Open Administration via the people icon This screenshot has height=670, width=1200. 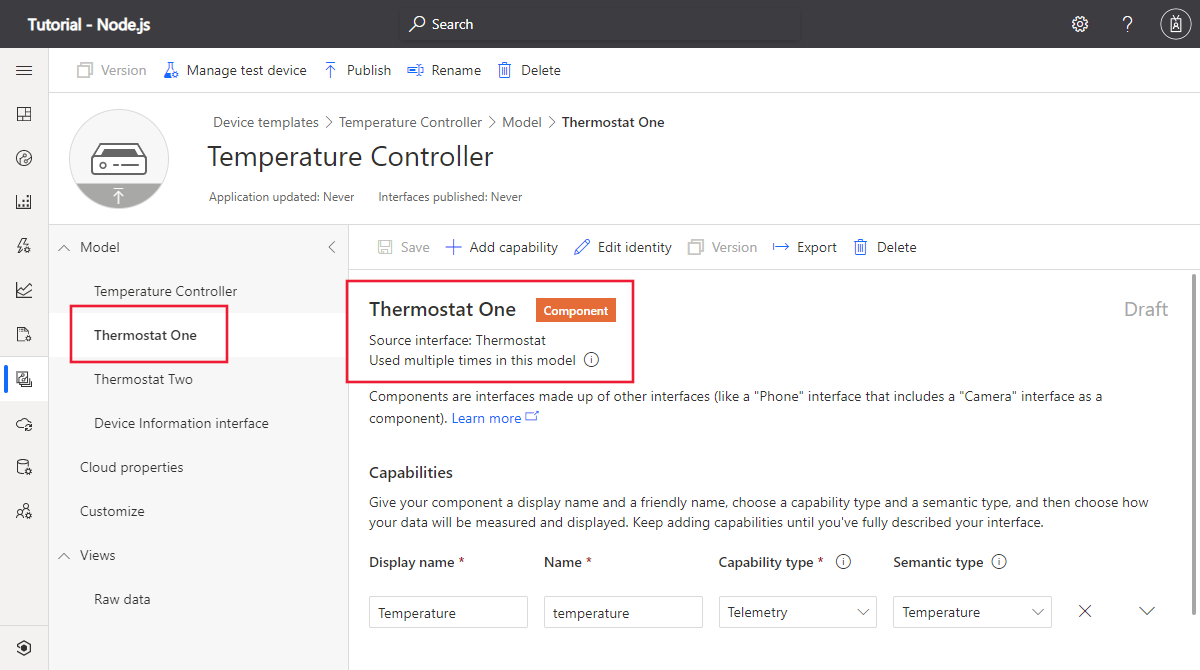(x=25, y=511)
